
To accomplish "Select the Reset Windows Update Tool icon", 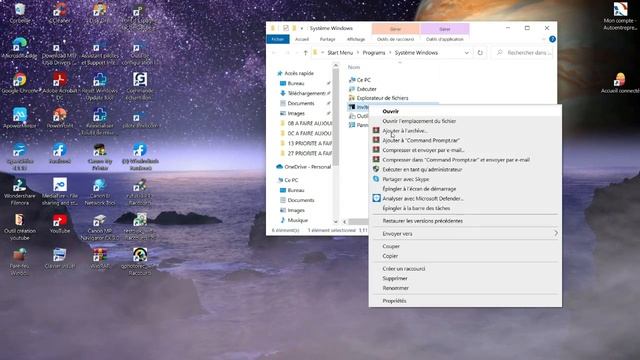I will tap(100, 86).
